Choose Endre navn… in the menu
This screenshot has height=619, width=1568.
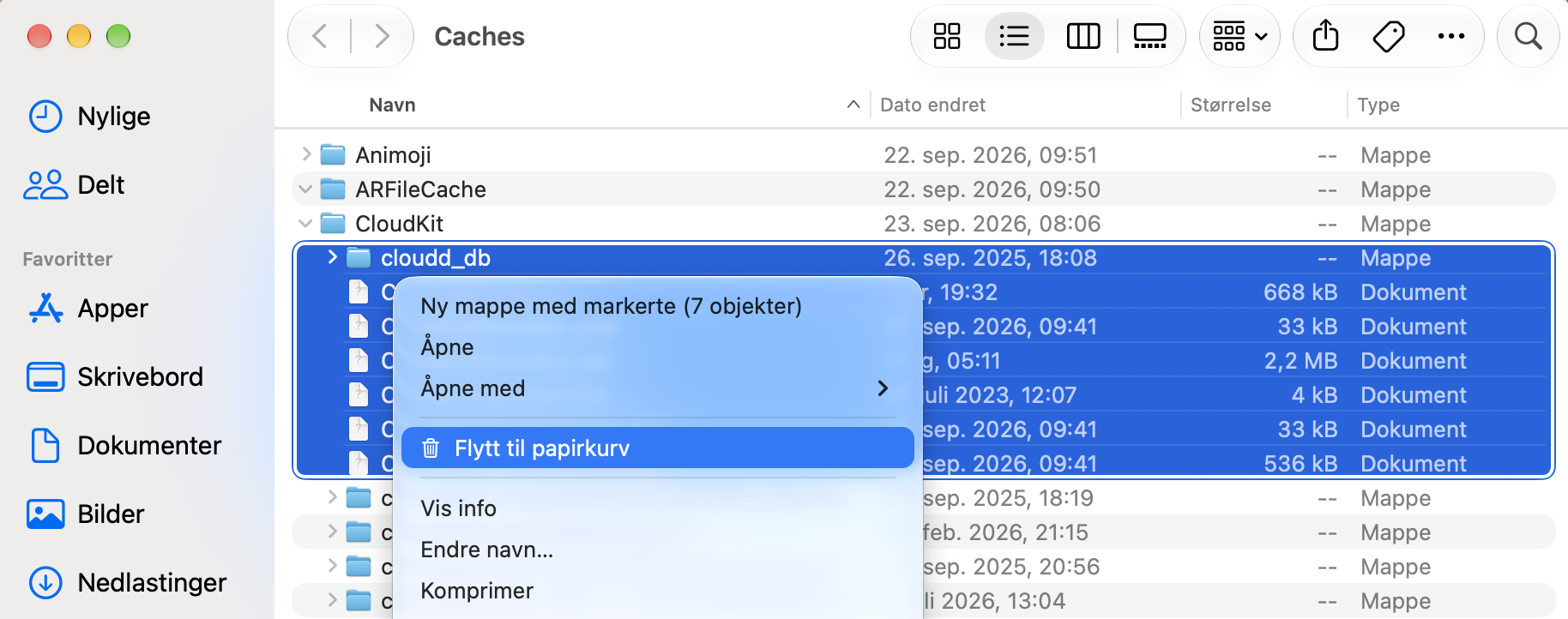coord(657,550)
